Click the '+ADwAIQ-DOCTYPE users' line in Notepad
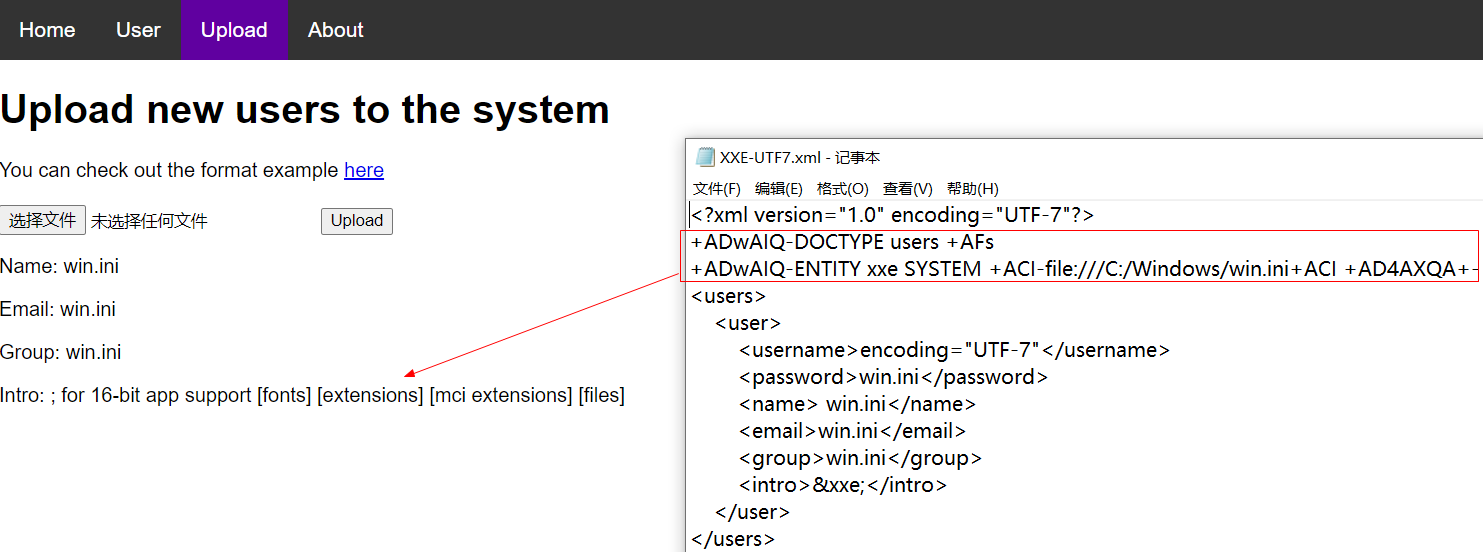This screenshot has width=1483, height=552. pos(842,242)
